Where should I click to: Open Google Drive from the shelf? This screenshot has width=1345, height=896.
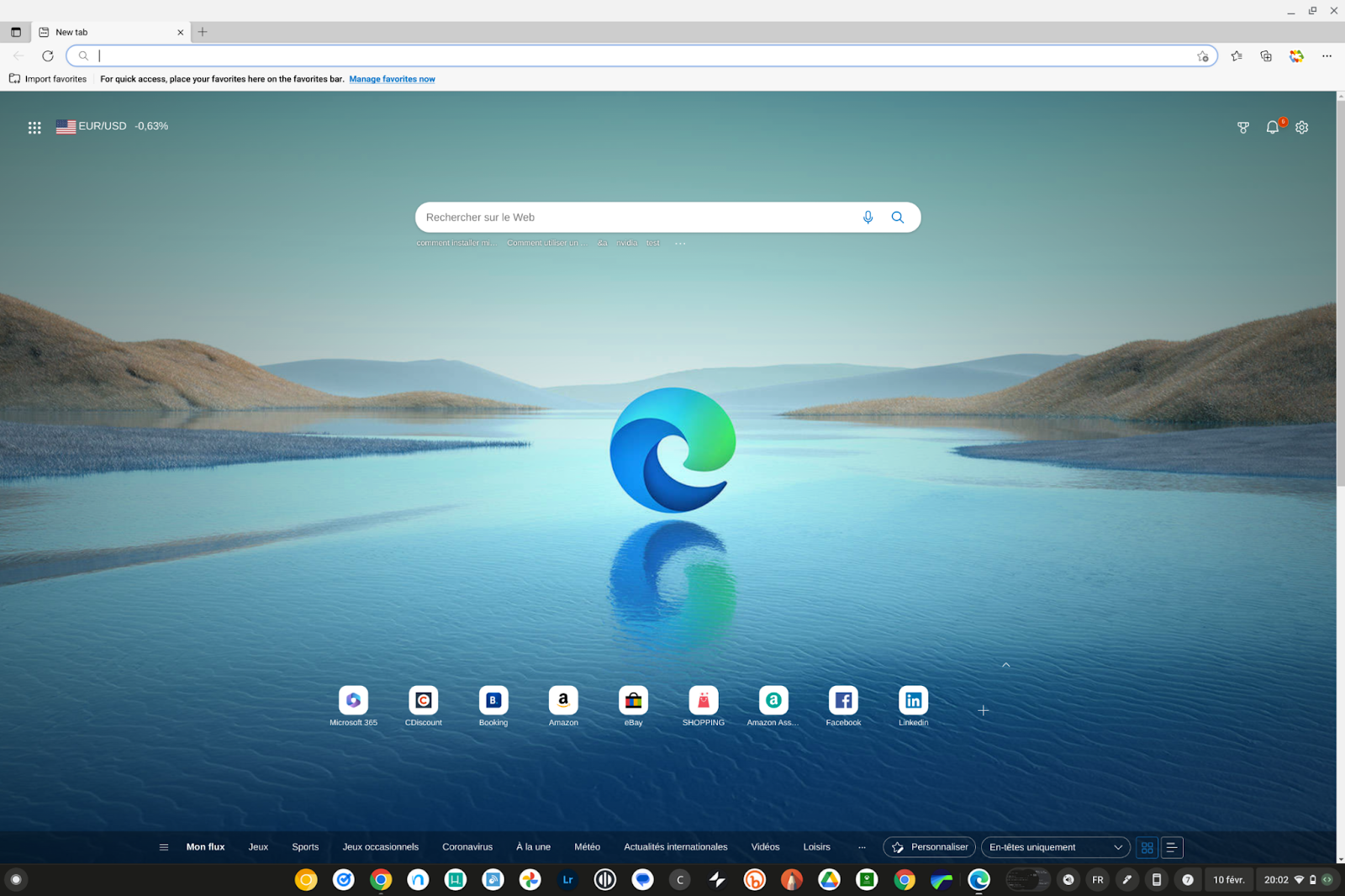coord(829,880)
